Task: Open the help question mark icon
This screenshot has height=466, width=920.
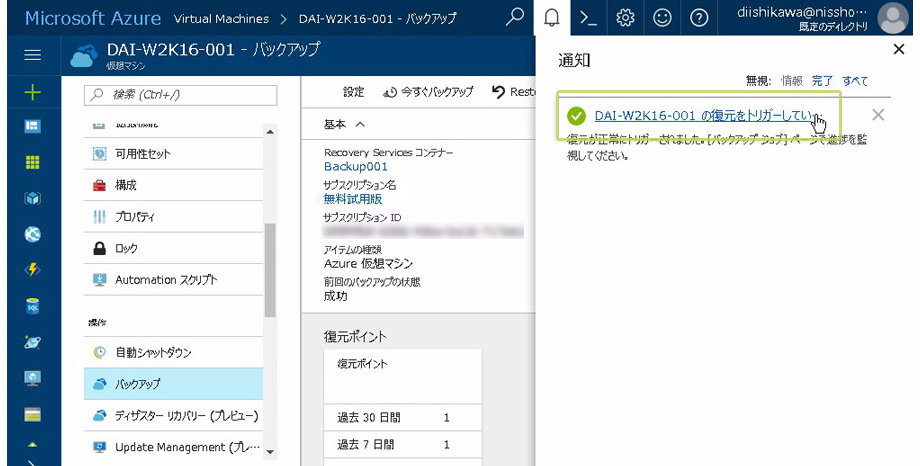Action: (699, 18)
